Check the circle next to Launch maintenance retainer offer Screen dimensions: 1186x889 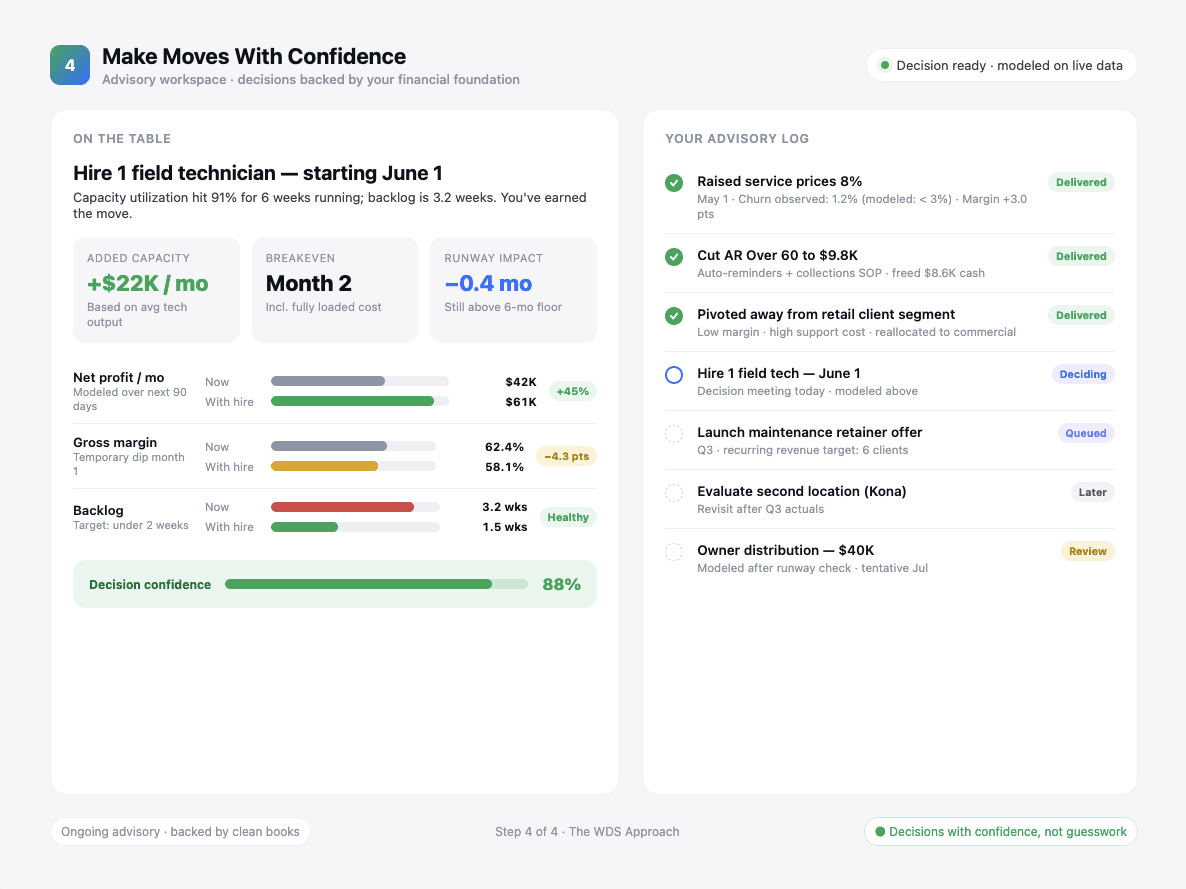click(x=673, y=433)
